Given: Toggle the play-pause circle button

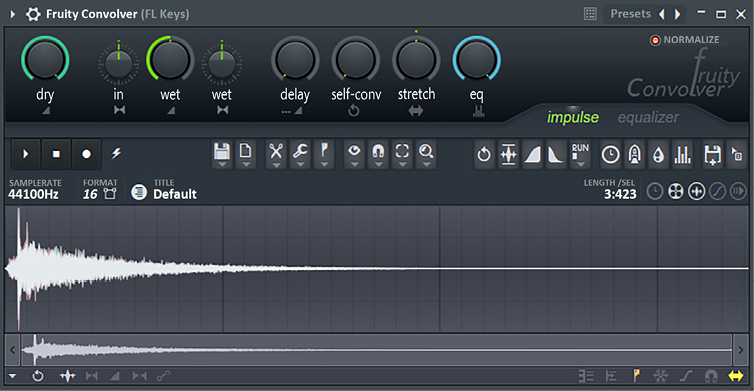Looking at the screenshot, I should (738, 191).
